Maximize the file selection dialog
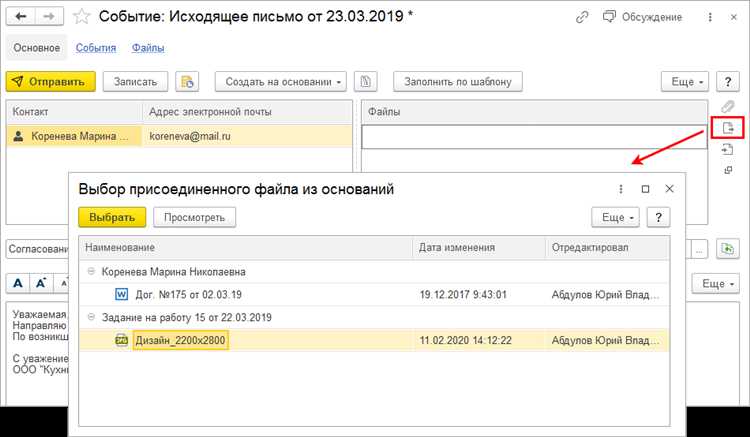This screenshot has width=750, height=437. [x=645, y=189]
